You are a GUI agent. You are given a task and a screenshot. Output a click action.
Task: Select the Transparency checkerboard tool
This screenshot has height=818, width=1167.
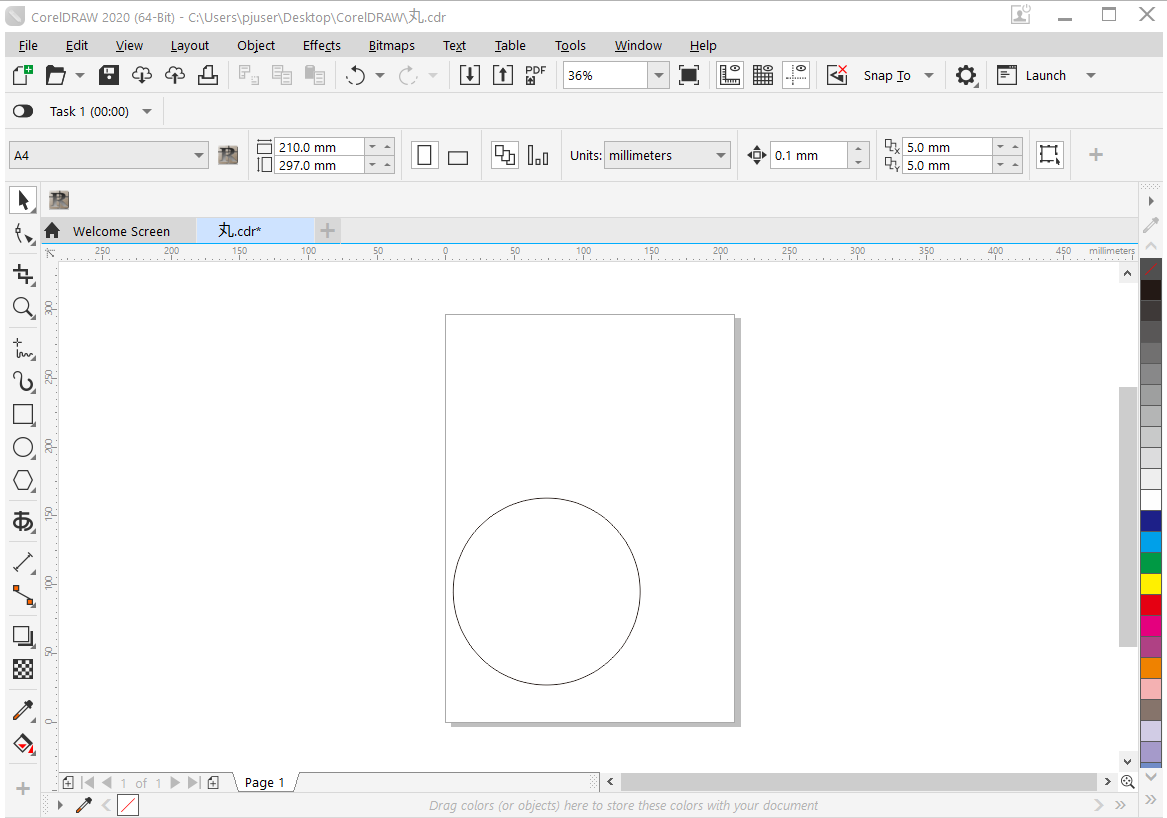[x=23, y=669]
